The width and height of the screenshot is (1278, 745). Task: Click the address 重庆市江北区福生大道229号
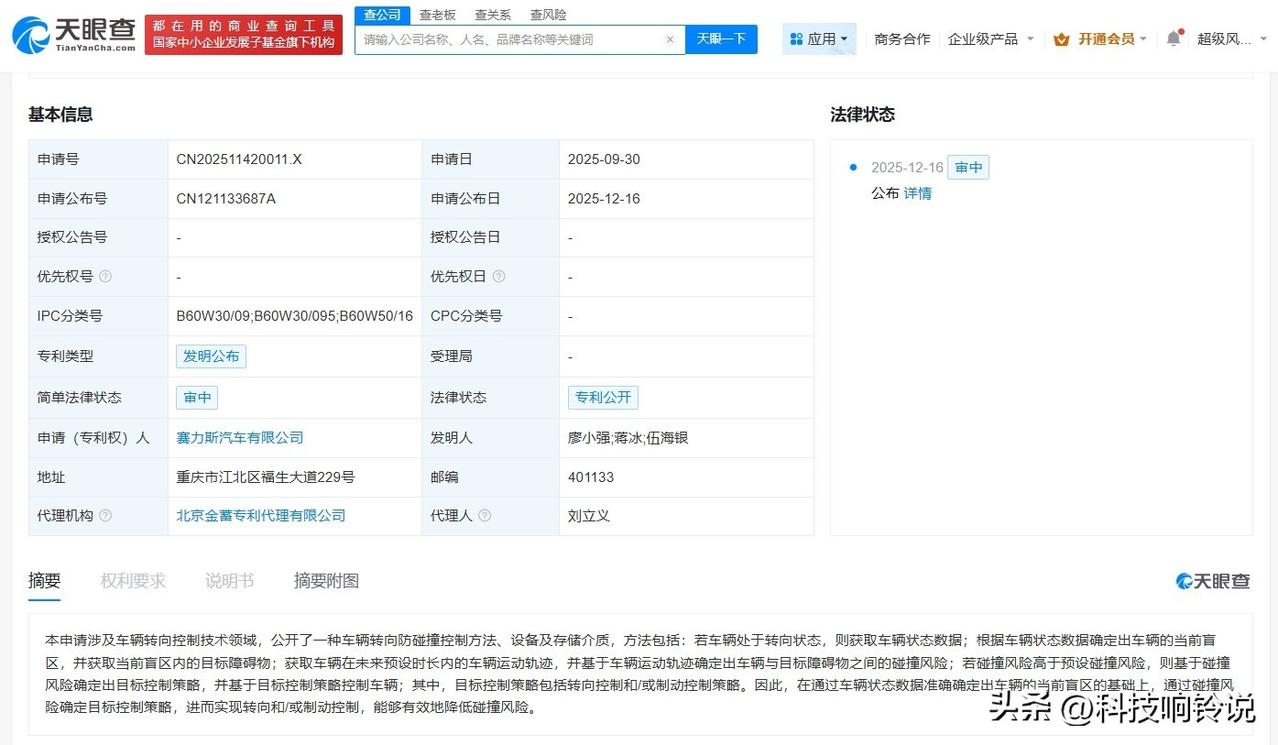click(265, 477)
